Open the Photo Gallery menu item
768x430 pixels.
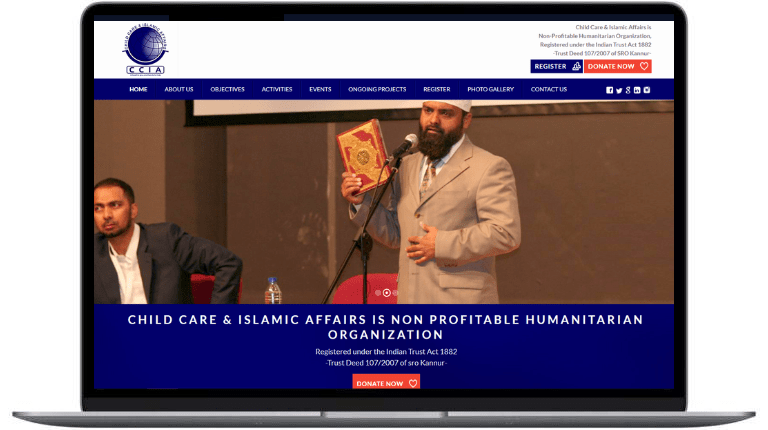point(490,90)
